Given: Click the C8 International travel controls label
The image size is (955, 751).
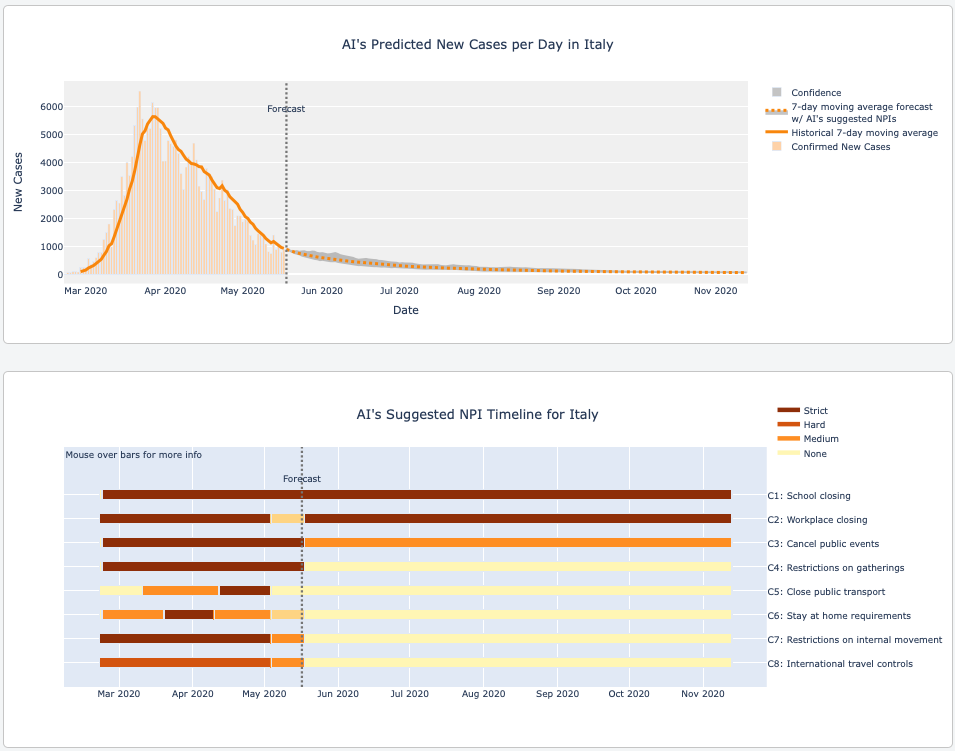Looking at the screenshot, I should (x=849, y=664).
